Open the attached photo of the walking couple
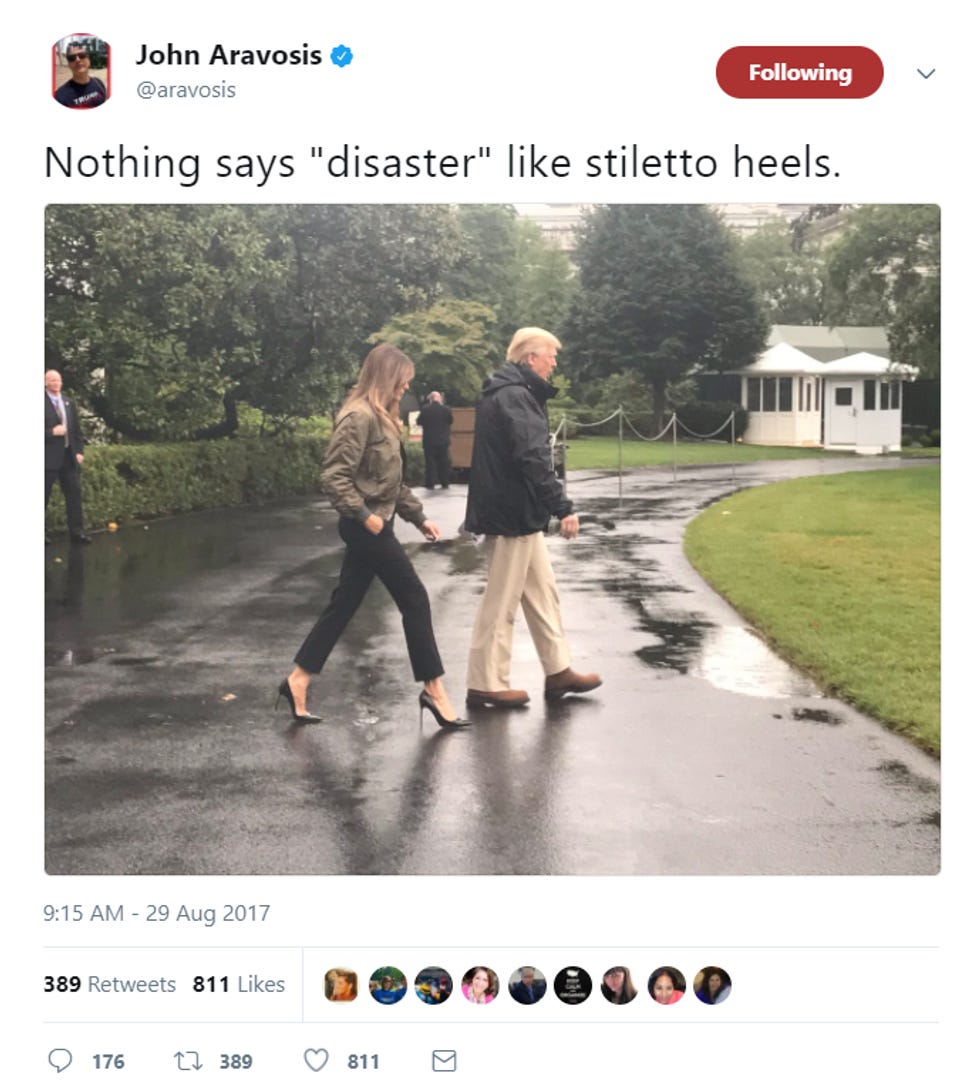Image resolution: width=980 pixels, height=1087 pixels. click(492, 539)
